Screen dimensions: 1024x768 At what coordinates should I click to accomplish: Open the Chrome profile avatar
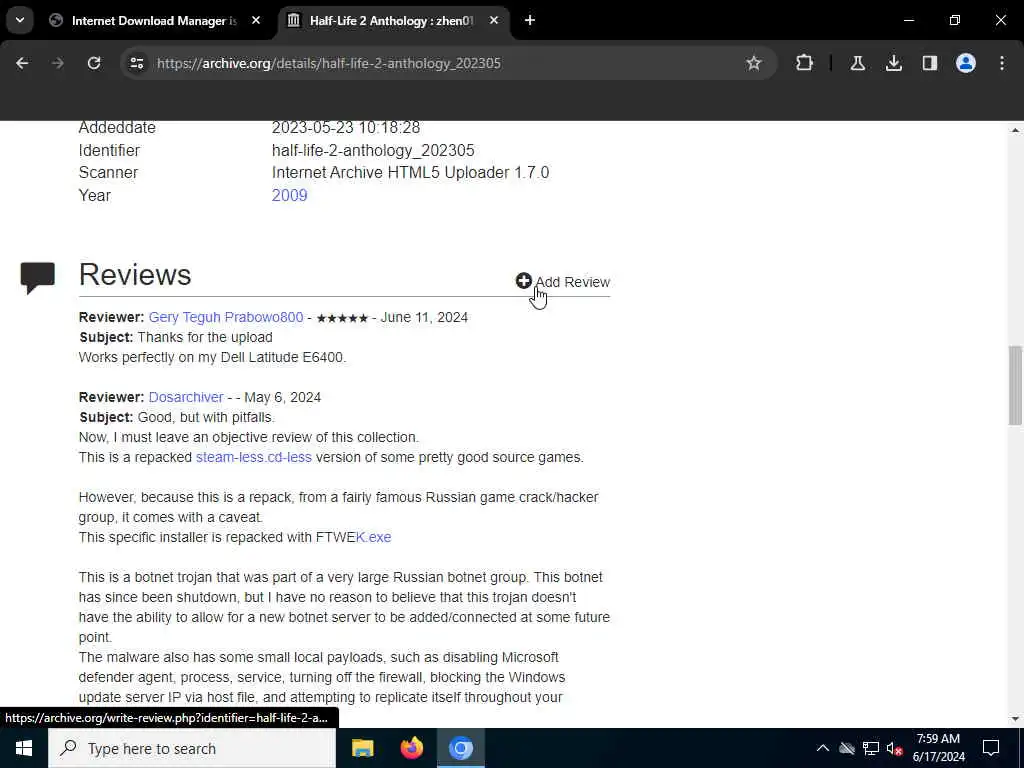pos(965,63)
